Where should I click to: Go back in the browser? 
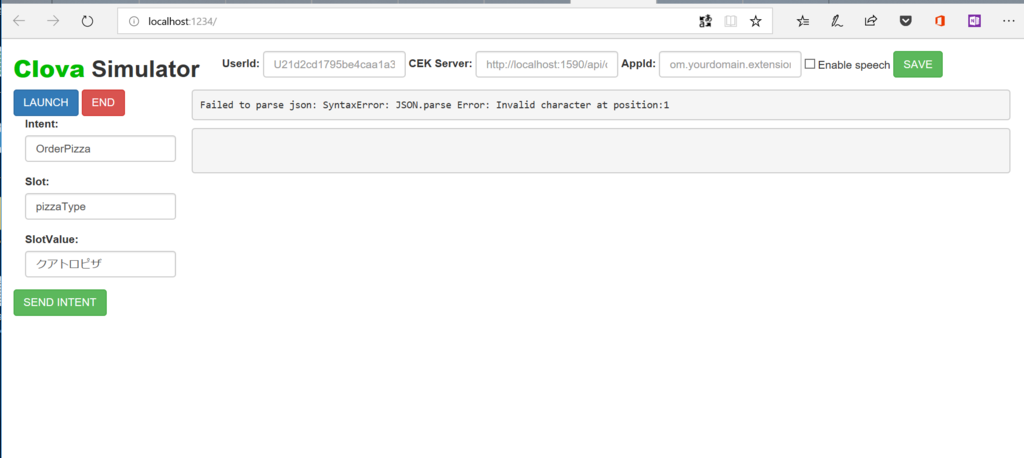coord(19,22)
